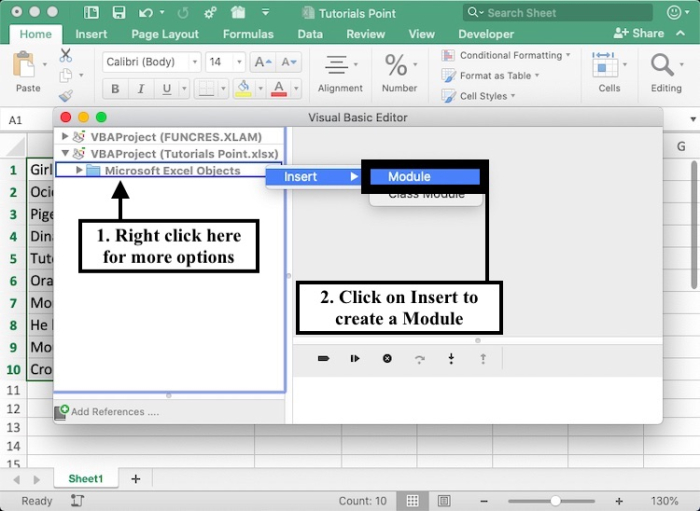Toggle Underline formatting
700x511 pixels.
click(167, 89)
